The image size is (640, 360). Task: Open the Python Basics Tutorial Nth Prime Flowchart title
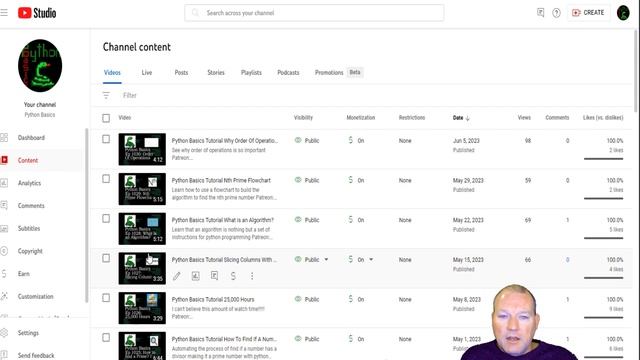tap(221, 180)
